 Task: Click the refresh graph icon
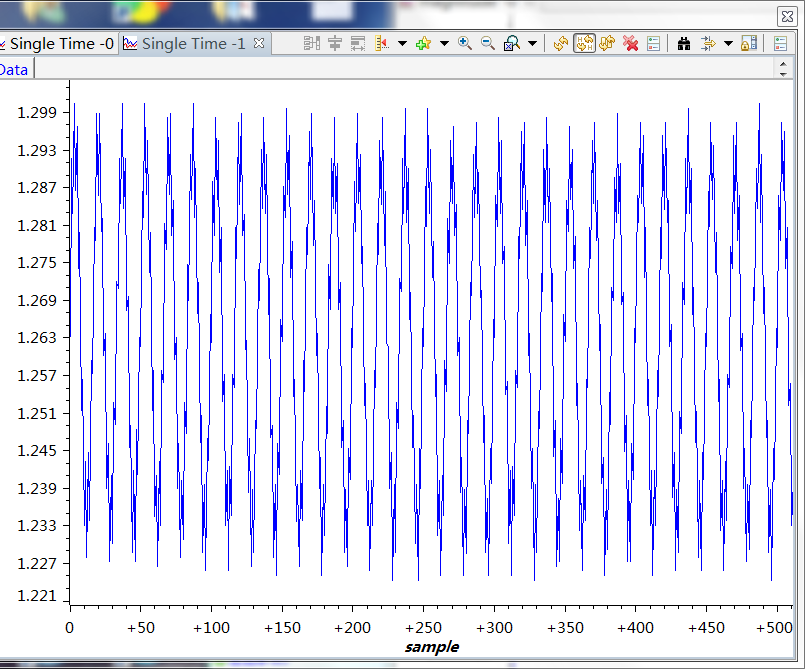point(560,43)
